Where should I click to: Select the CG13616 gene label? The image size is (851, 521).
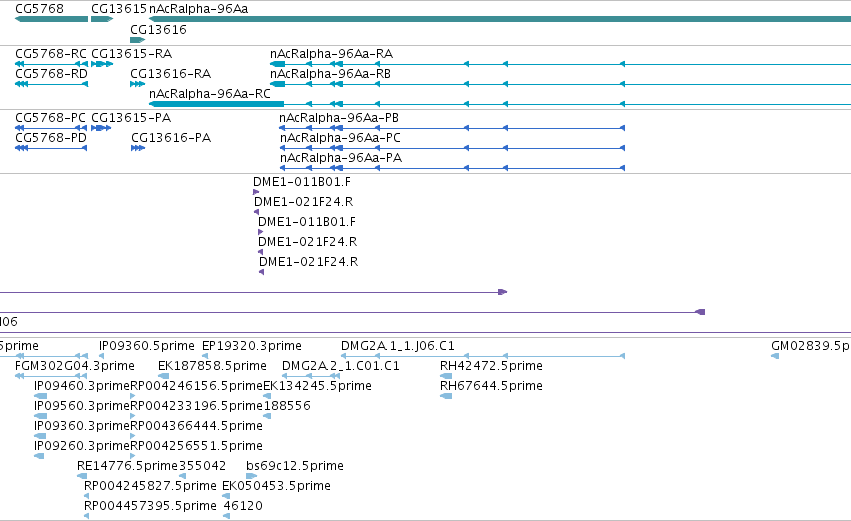tap(158, 29)
